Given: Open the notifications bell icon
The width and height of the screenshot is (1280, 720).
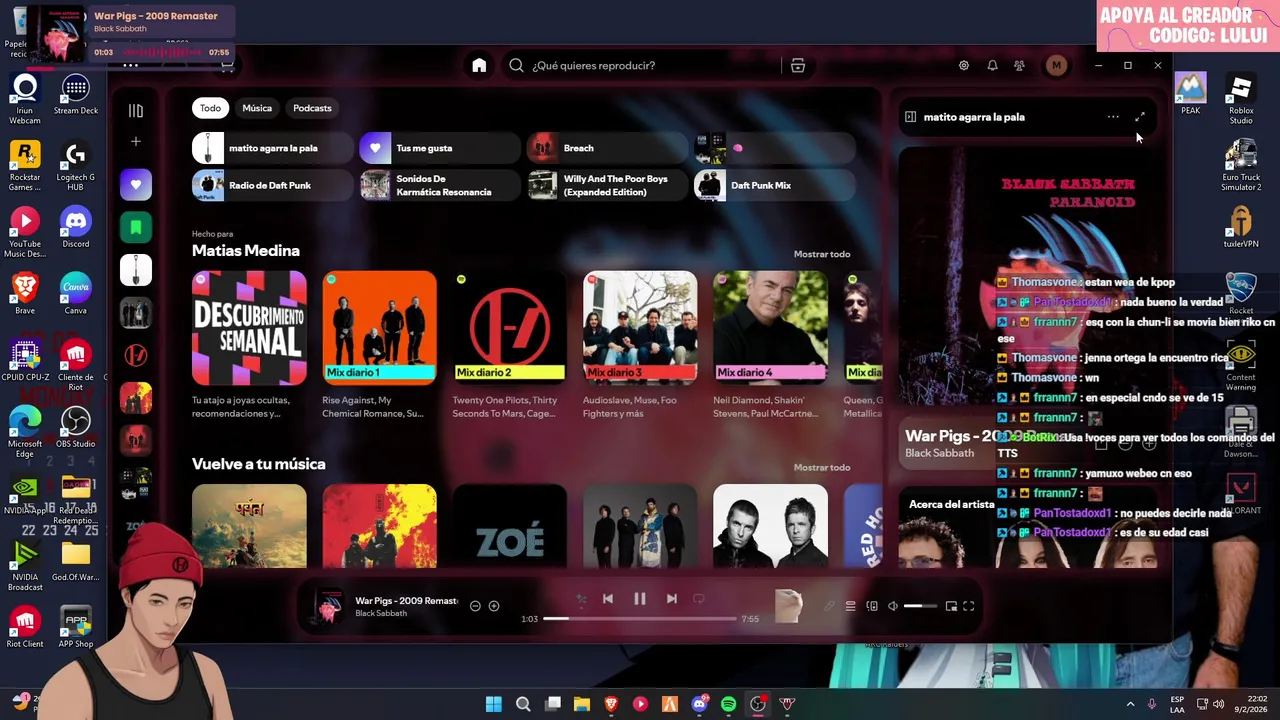Looking at the screenshot, I should coord(992,65).
